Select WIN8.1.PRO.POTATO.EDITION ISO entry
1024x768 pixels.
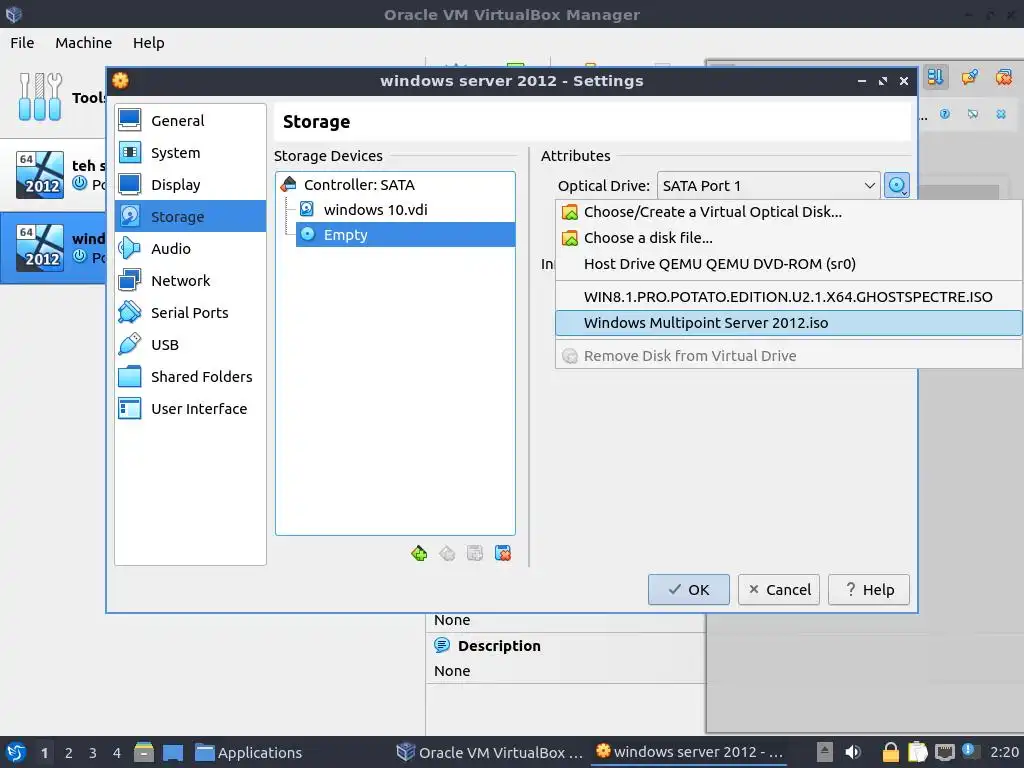(x=788, y=296)
